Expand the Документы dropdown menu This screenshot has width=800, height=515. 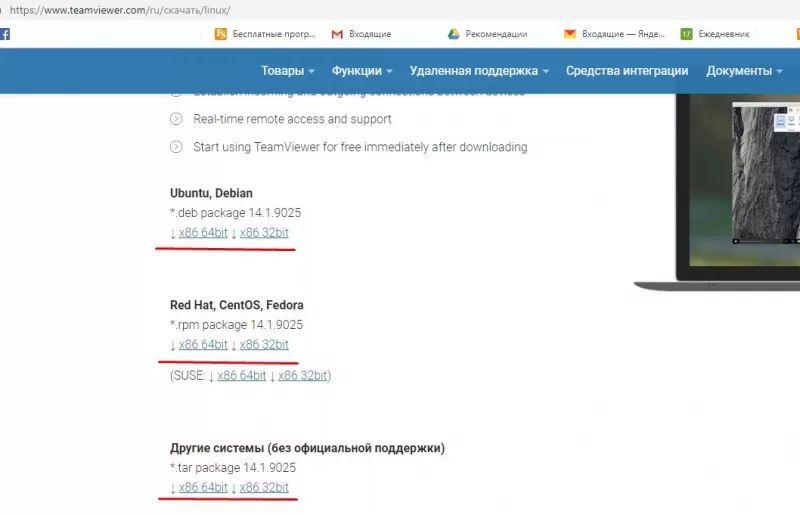pos(744,71)
